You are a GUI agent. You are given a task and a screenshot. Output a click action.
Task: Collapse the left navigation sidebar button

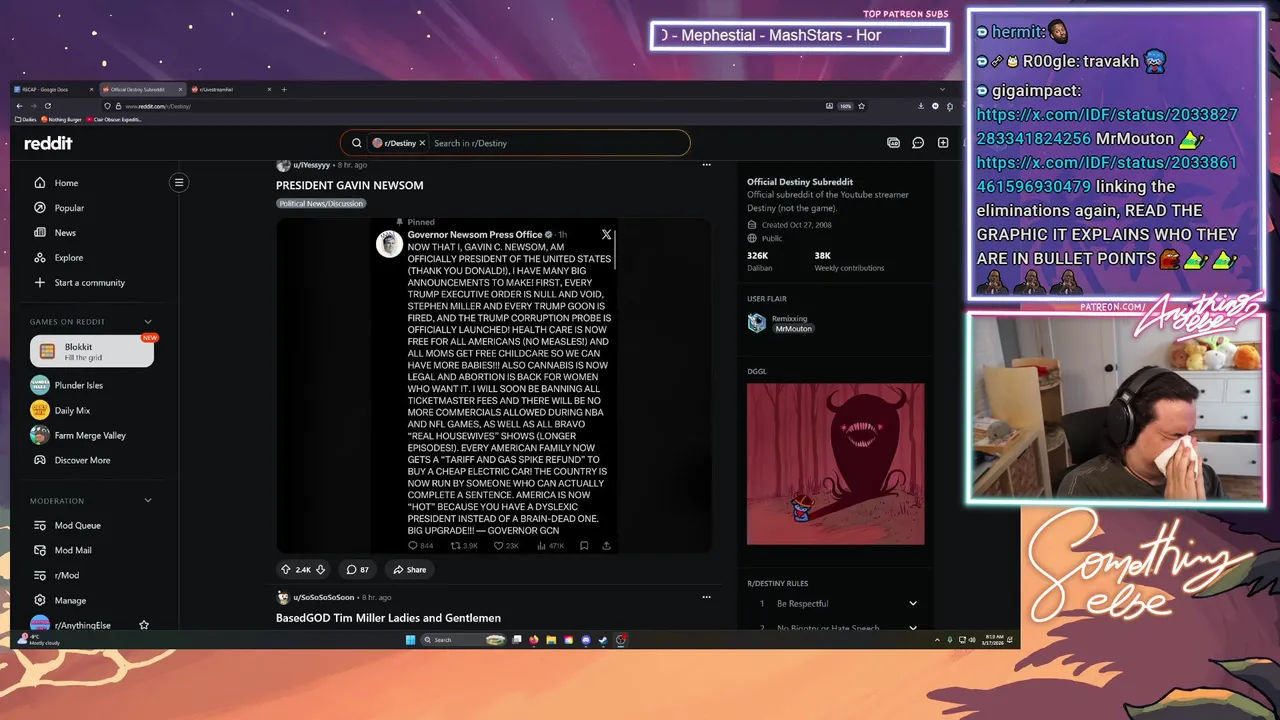(x=179, y=182)
